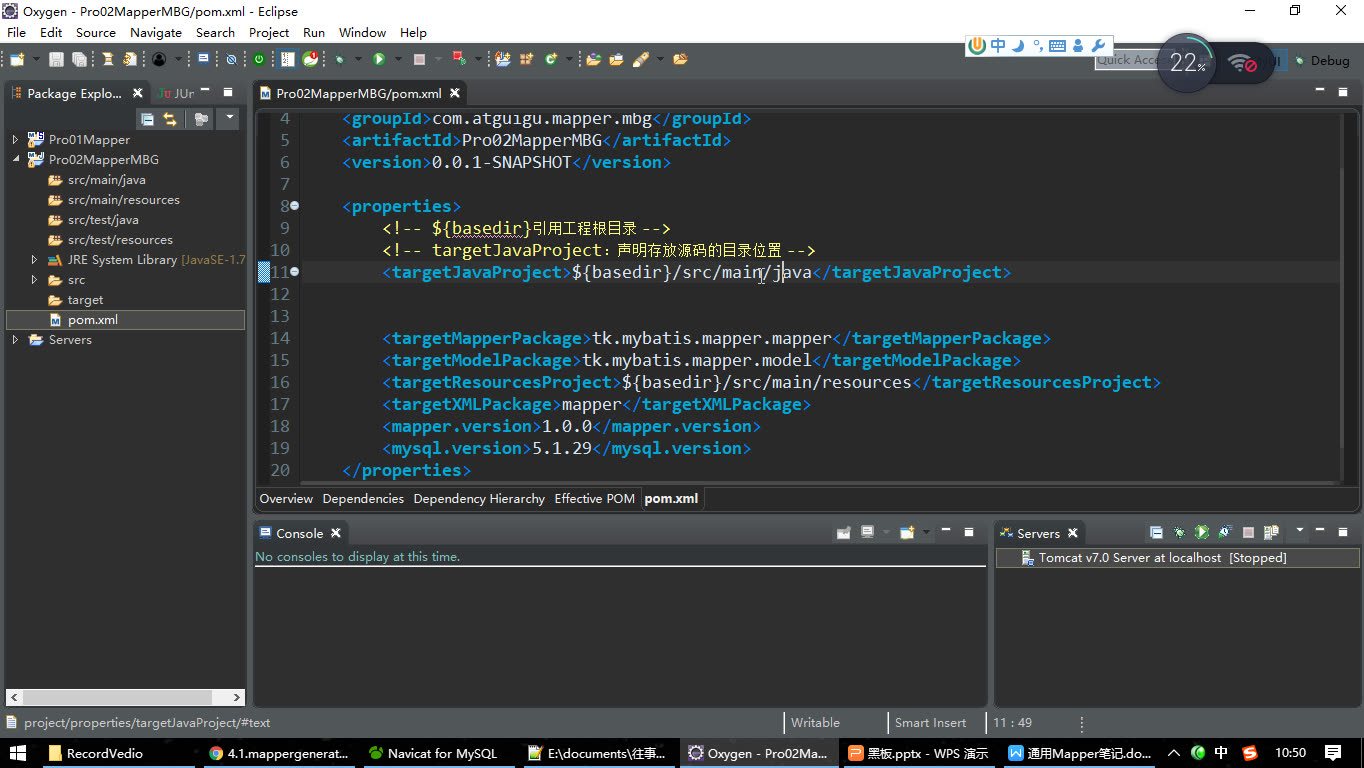Expand the JRE System Library node
The width and height of the screenshot is (1364, 768).
coord(34,260)
